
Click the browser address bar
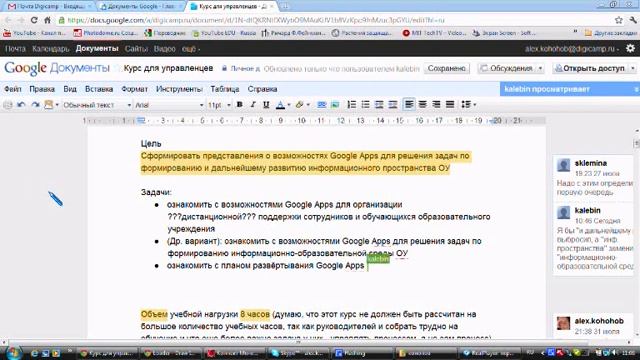[x=334, y=20]
